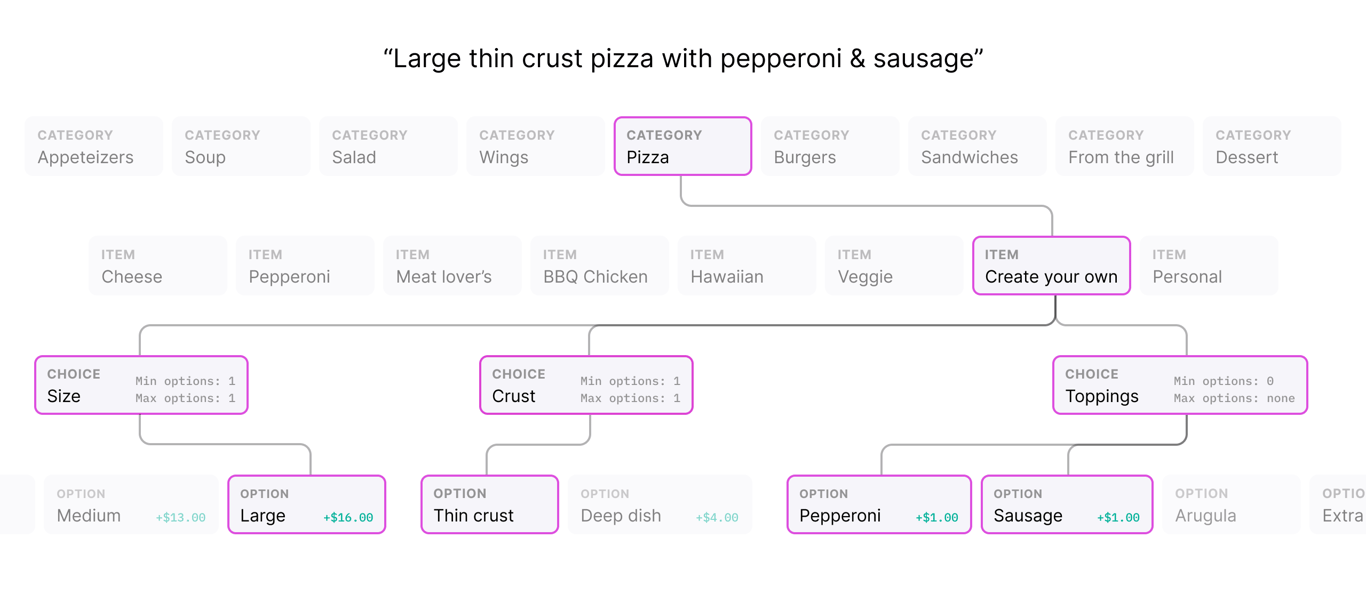This screenshot has width=1366, height=594.
Task: Select the Hawaiian item card
Action: click(746, 266)
